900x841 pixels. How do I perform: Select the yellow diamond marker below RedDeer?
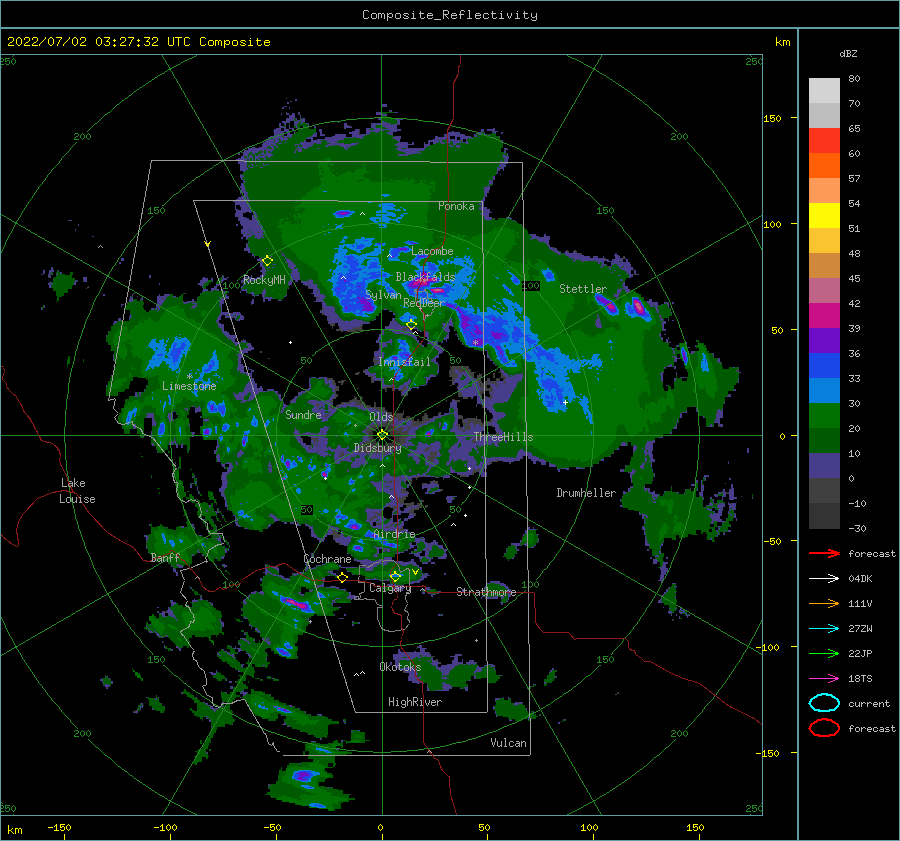(412, 325)
